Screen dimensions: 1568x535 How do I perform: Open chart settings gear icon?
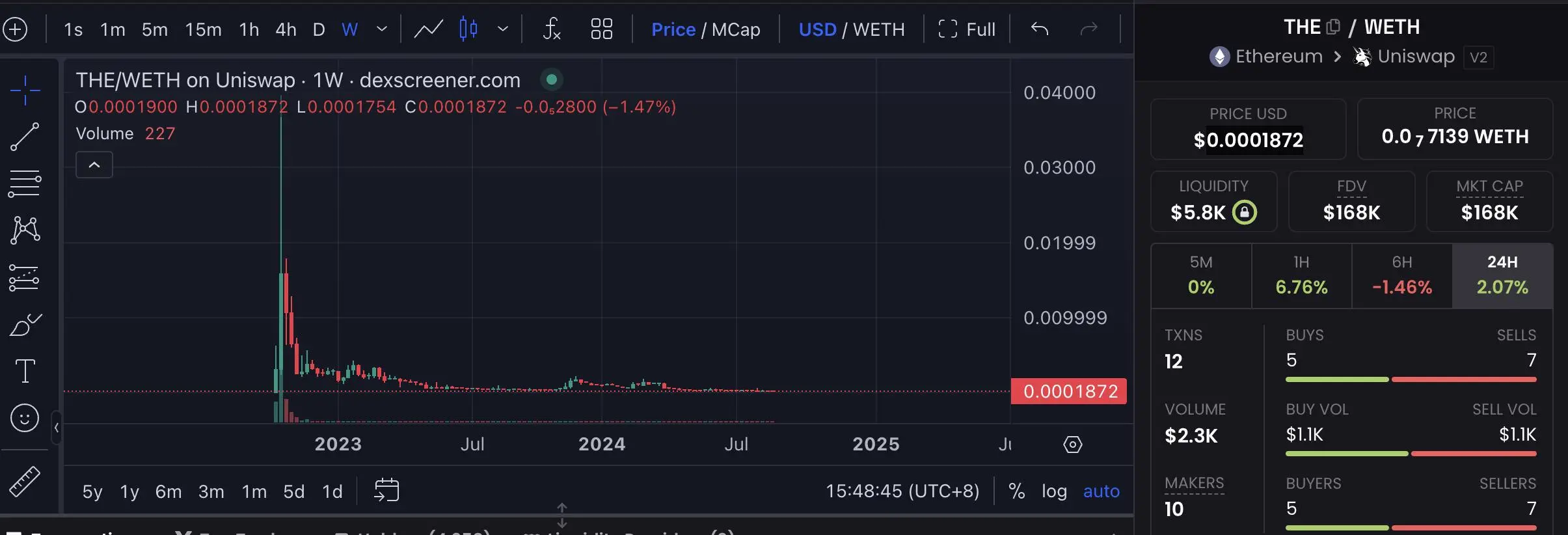click(1072, 445)
